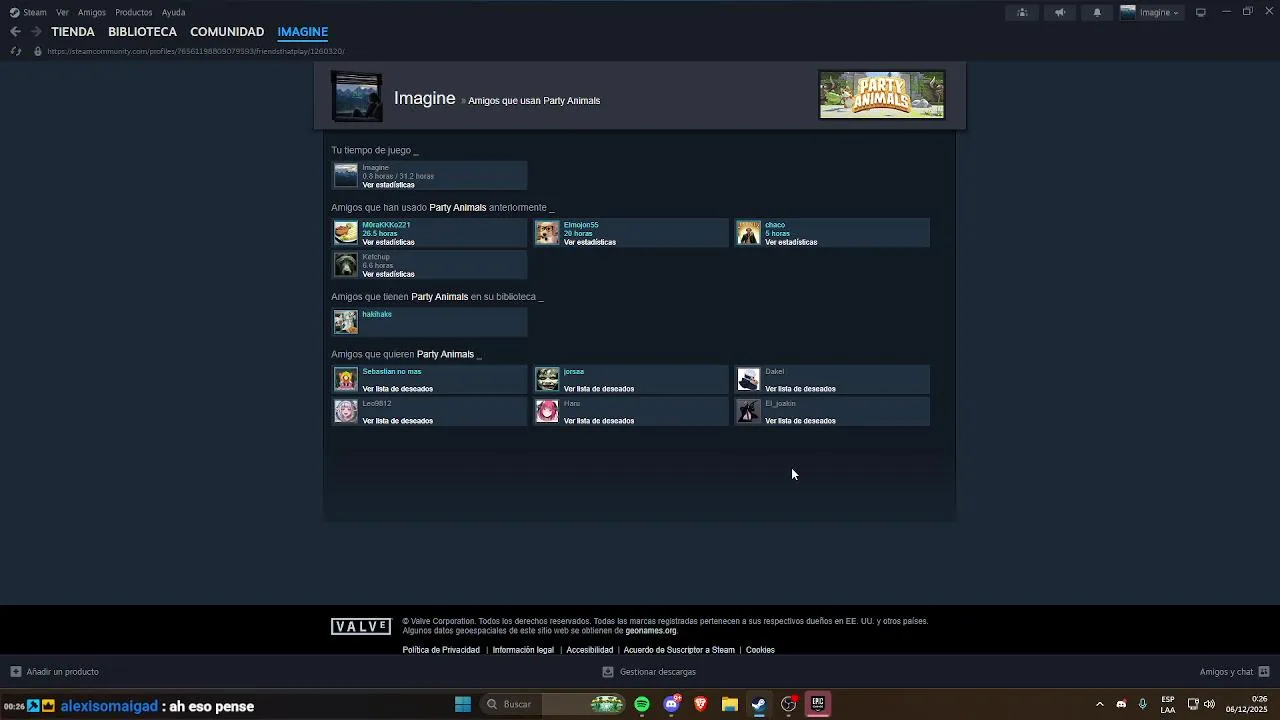Open Discord from the taskbar
The width and height of the screenshot is (1280, 720).
[x=672, y=705]
